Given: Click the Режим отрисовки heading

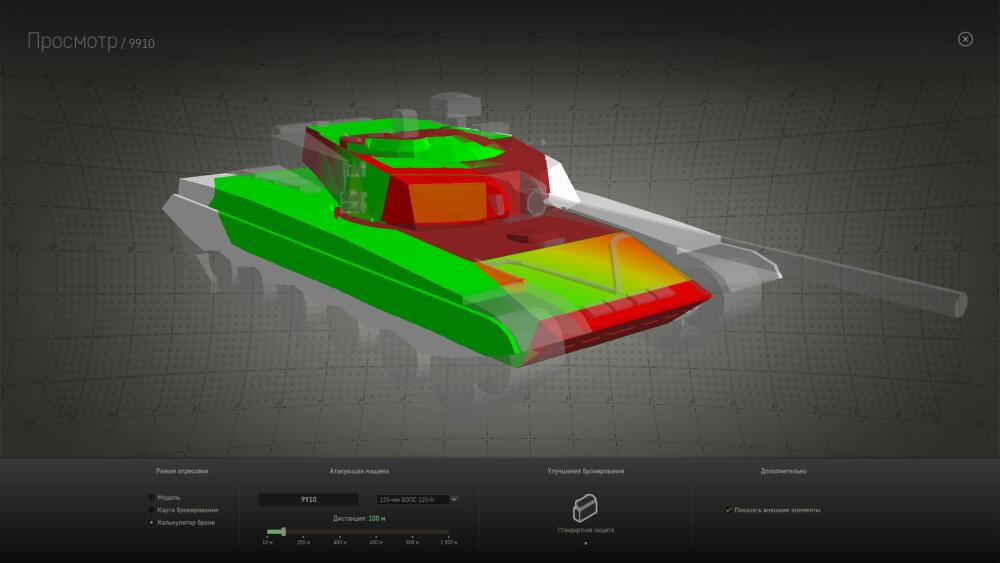Looking at the screenshot, I should point(182,471).
